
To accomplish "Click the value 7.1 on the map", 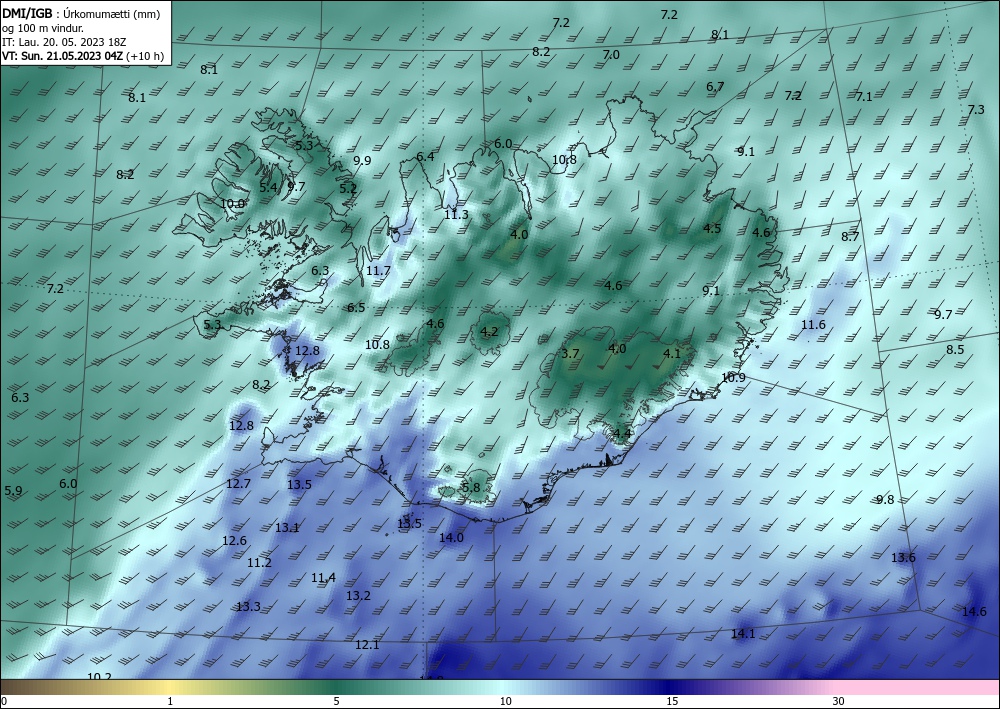I will 864,97.
